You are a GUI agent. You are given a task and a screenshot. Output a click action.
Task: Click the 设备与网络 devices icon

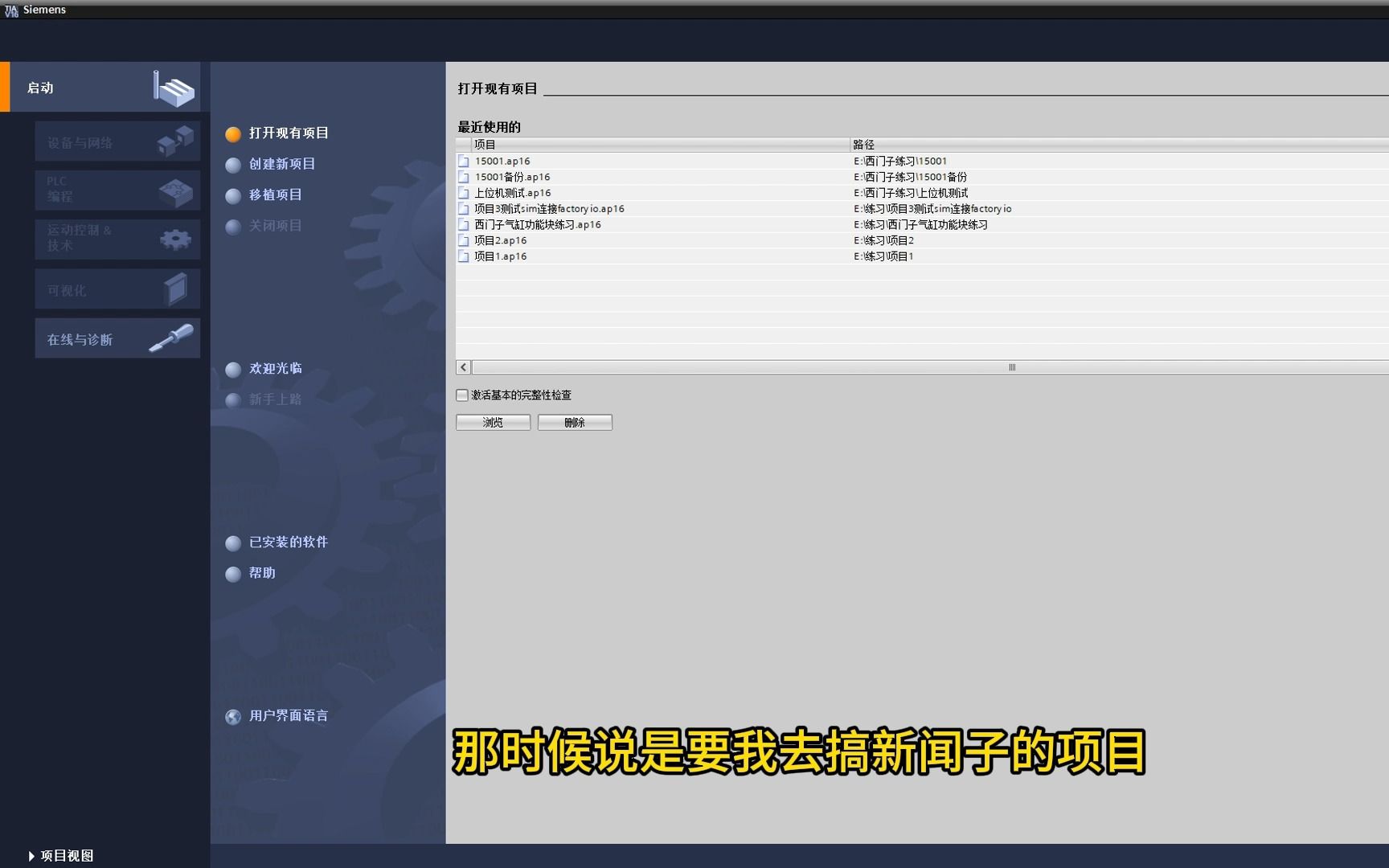coord(175,140)
